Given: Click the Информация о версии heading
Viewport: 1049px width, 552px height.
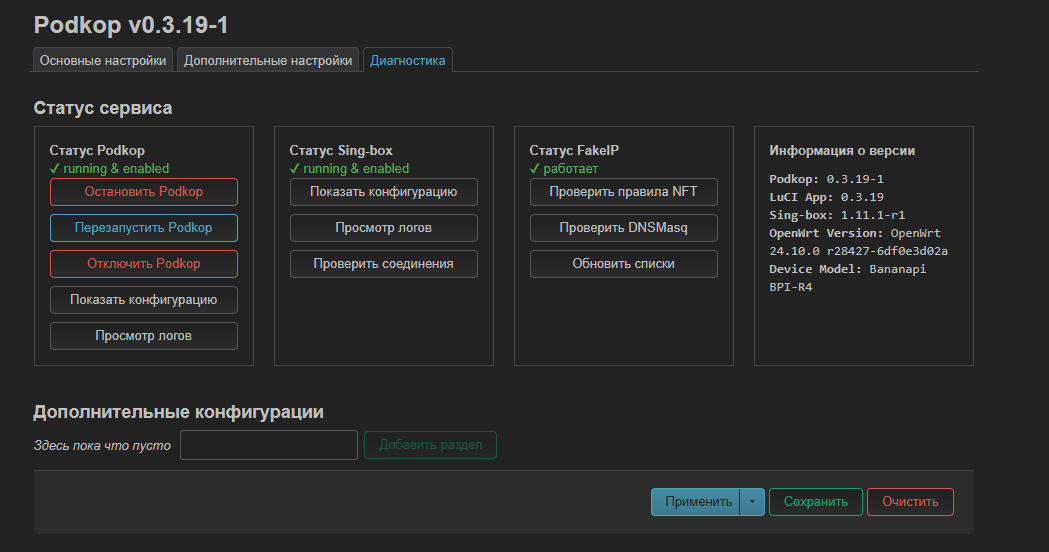Looking at the screenshot, I should click(x=842, y=151).
